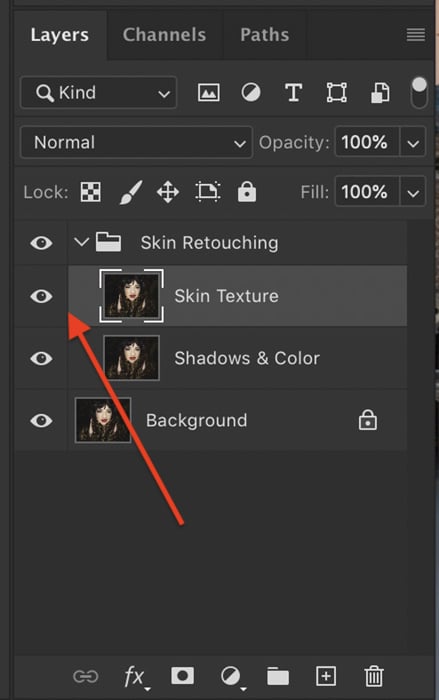The image size is (439, 700).
Task: Lock all layer attributes
Action: tap(247, 192)
